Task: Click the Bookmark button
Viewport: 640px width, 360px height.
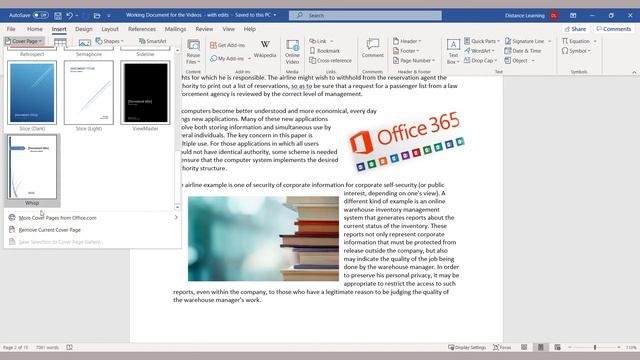Action: click(324, 51)
